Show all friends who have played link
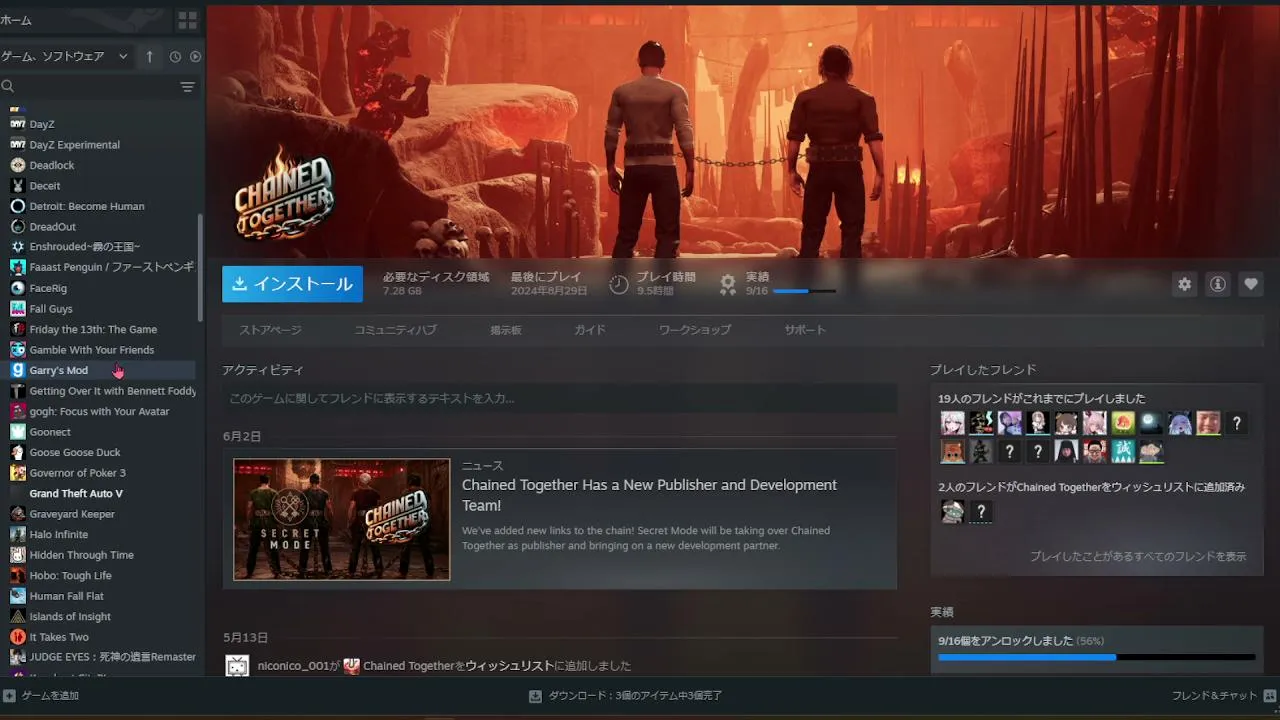 point(1138,557)
